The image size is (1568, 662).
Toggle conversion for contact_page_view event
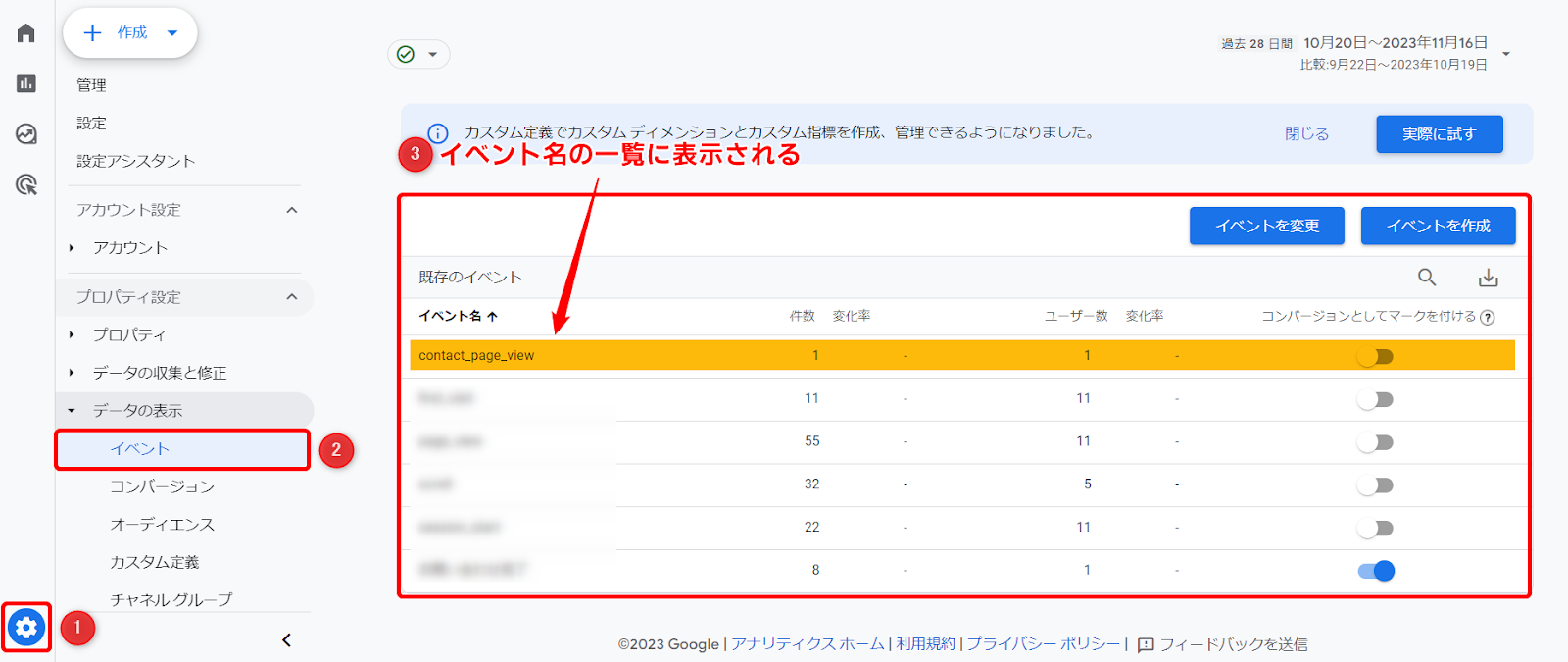click(1376, 356)
